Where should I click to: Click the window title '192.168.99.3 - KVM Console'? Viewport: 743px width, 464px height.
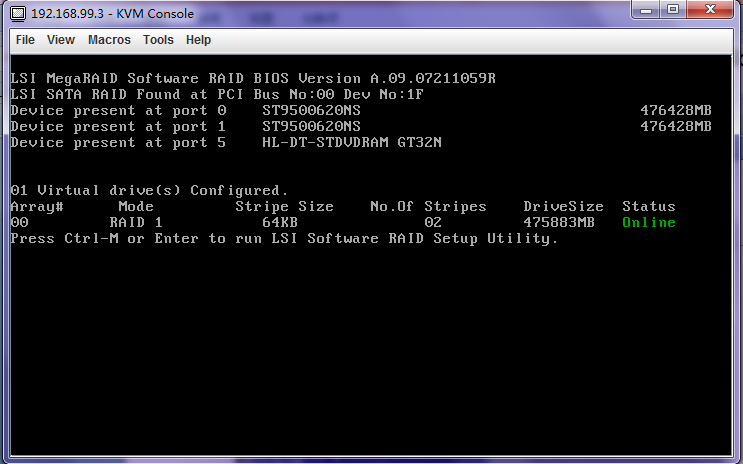pos(112,14)
